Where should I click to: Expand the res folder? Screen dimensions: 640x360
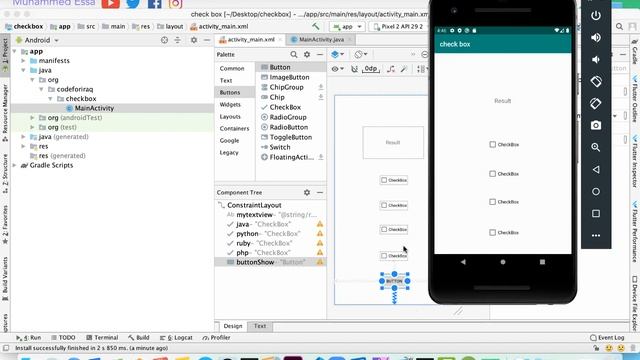(x=23, y=146)
